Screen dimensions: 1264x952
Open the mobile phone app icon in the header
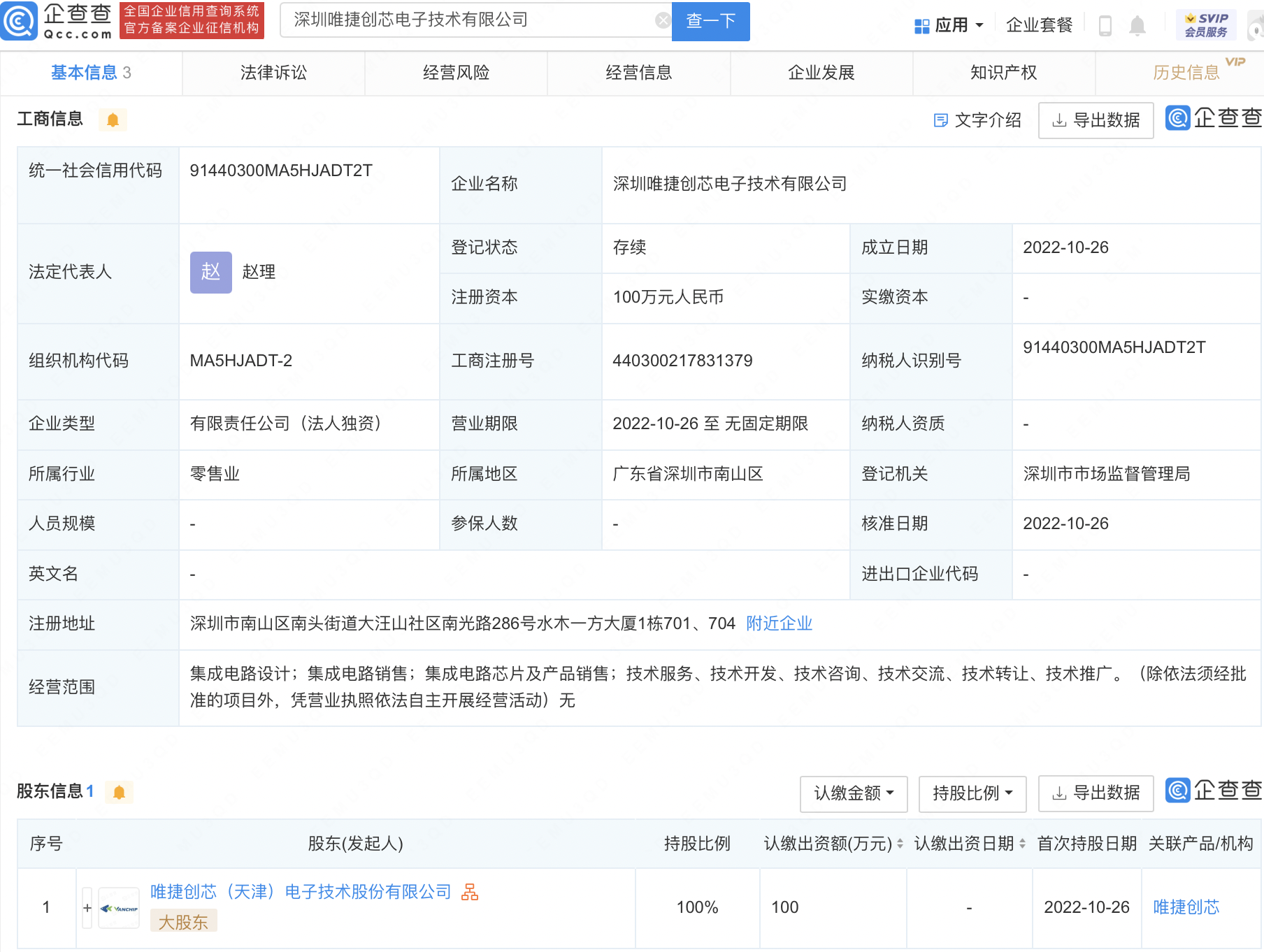pyautogui.click(x=1105, y=26)
